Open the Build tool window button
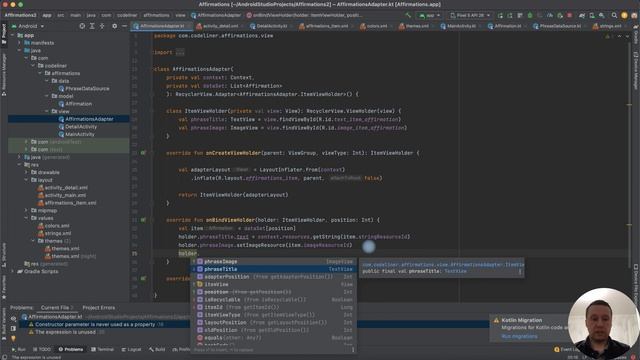The width and height of the screenshot is (640, 360). tap(157, 349)
